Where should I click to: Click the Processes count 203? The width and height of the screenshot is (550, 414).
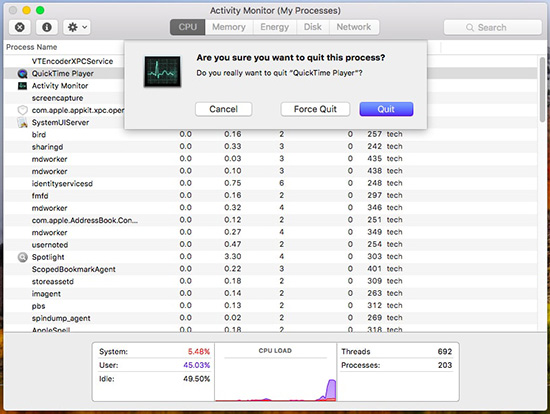click(x=444, y=365)
